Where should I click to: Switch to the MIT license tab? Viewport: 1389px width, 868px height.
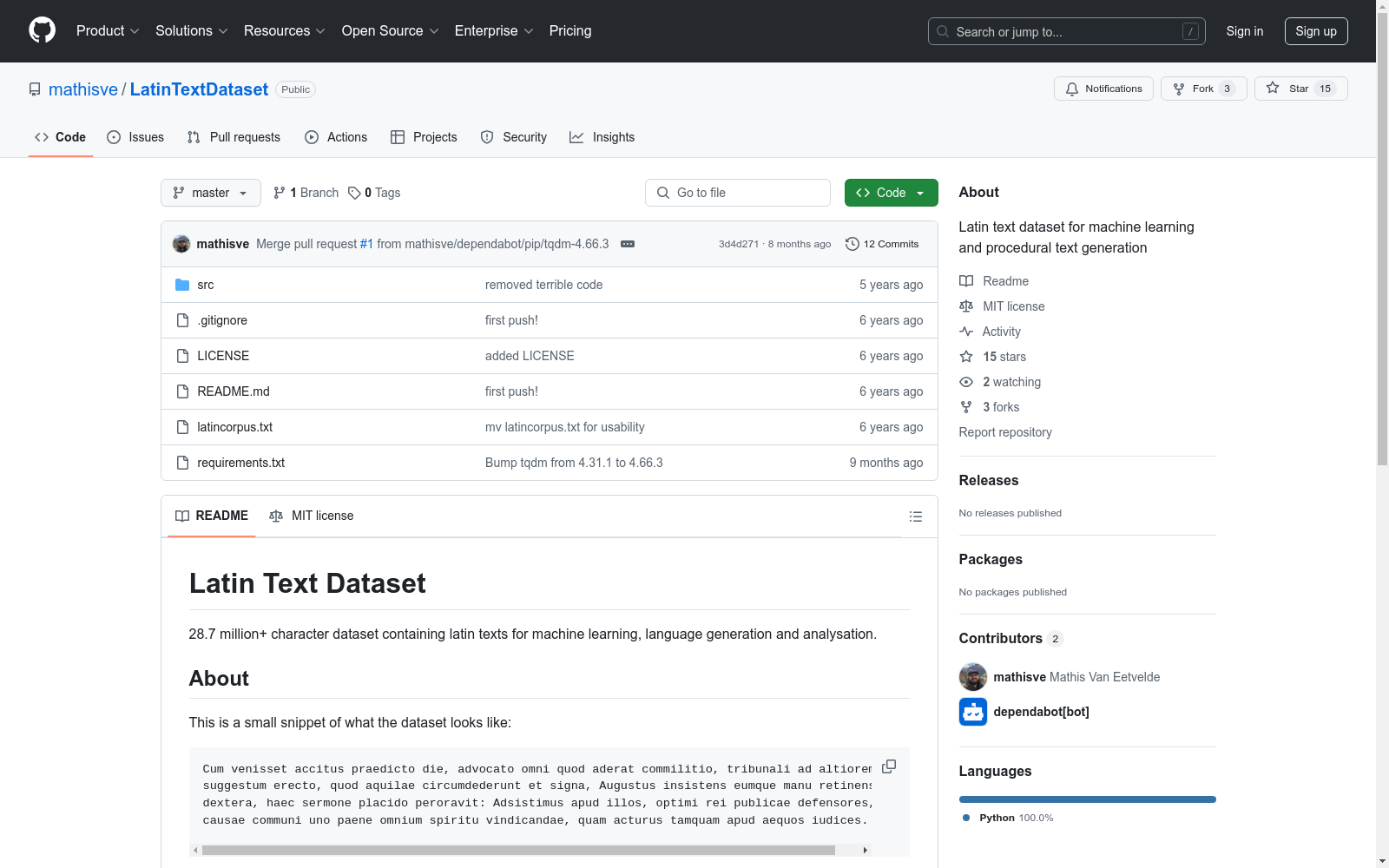[x=312, y=516]
